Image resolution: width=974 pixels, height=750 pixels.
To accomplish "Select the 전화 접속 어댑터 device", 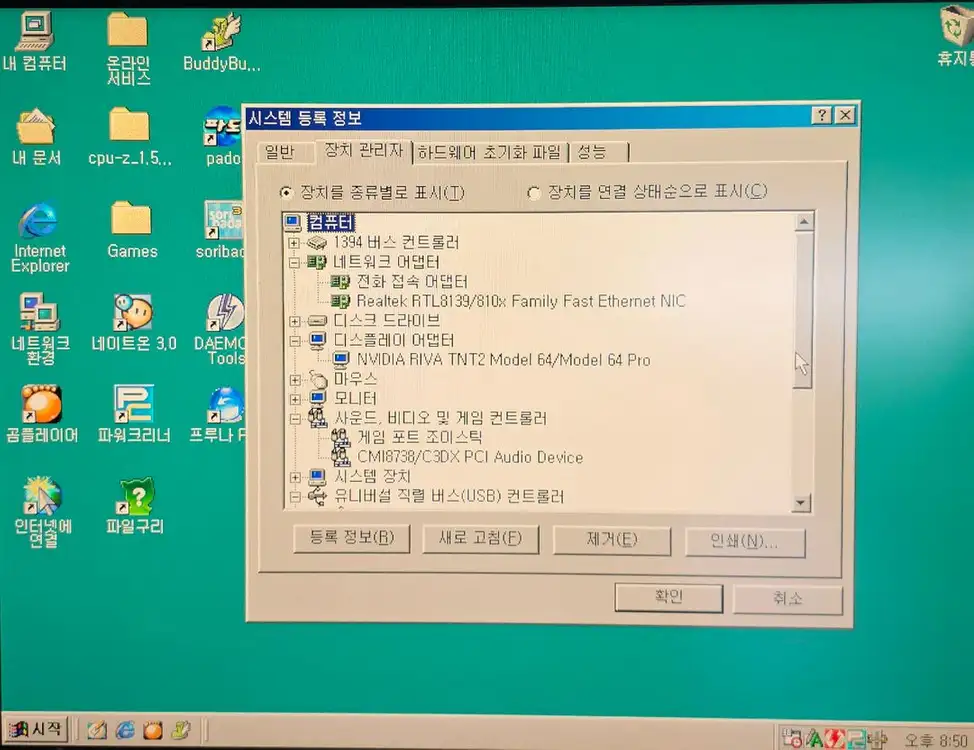I will click(412, 282).
